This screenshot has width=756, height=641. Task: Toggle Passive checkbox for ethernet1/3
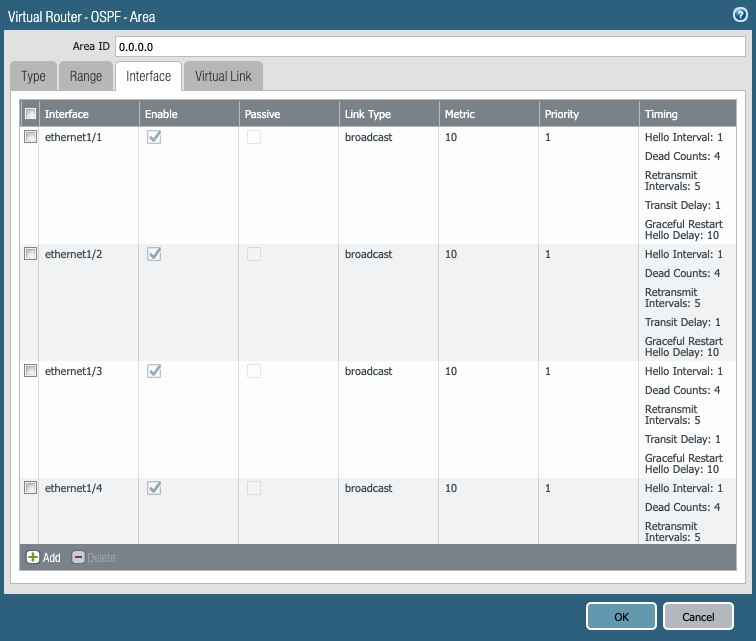254,371
